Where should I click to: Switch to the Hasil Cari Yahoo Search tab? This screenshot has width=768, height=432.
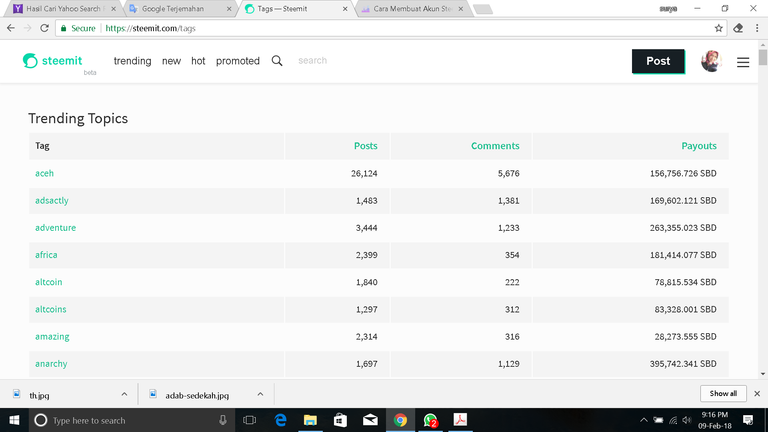(65, 9)
